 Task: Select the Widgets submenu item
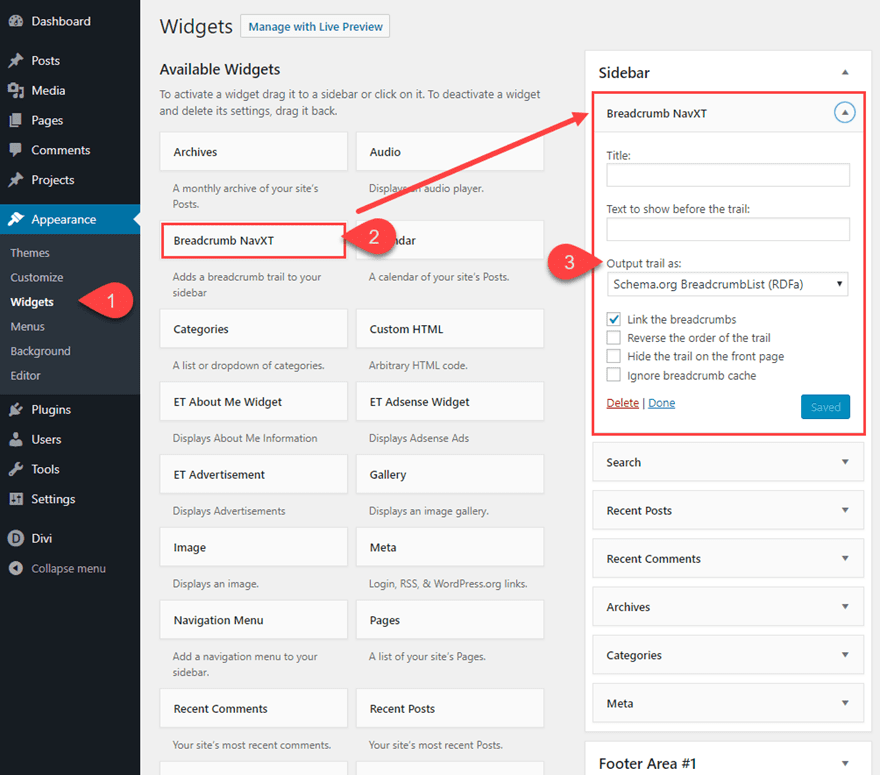click(x=32, y=302)
